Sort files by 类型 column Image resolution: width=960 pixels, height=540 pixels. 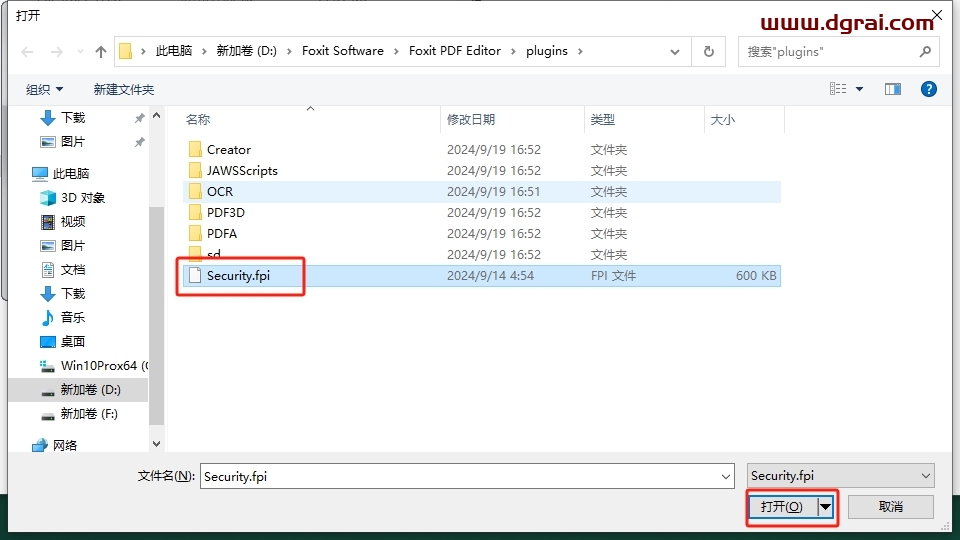click(x=602, y=119)
